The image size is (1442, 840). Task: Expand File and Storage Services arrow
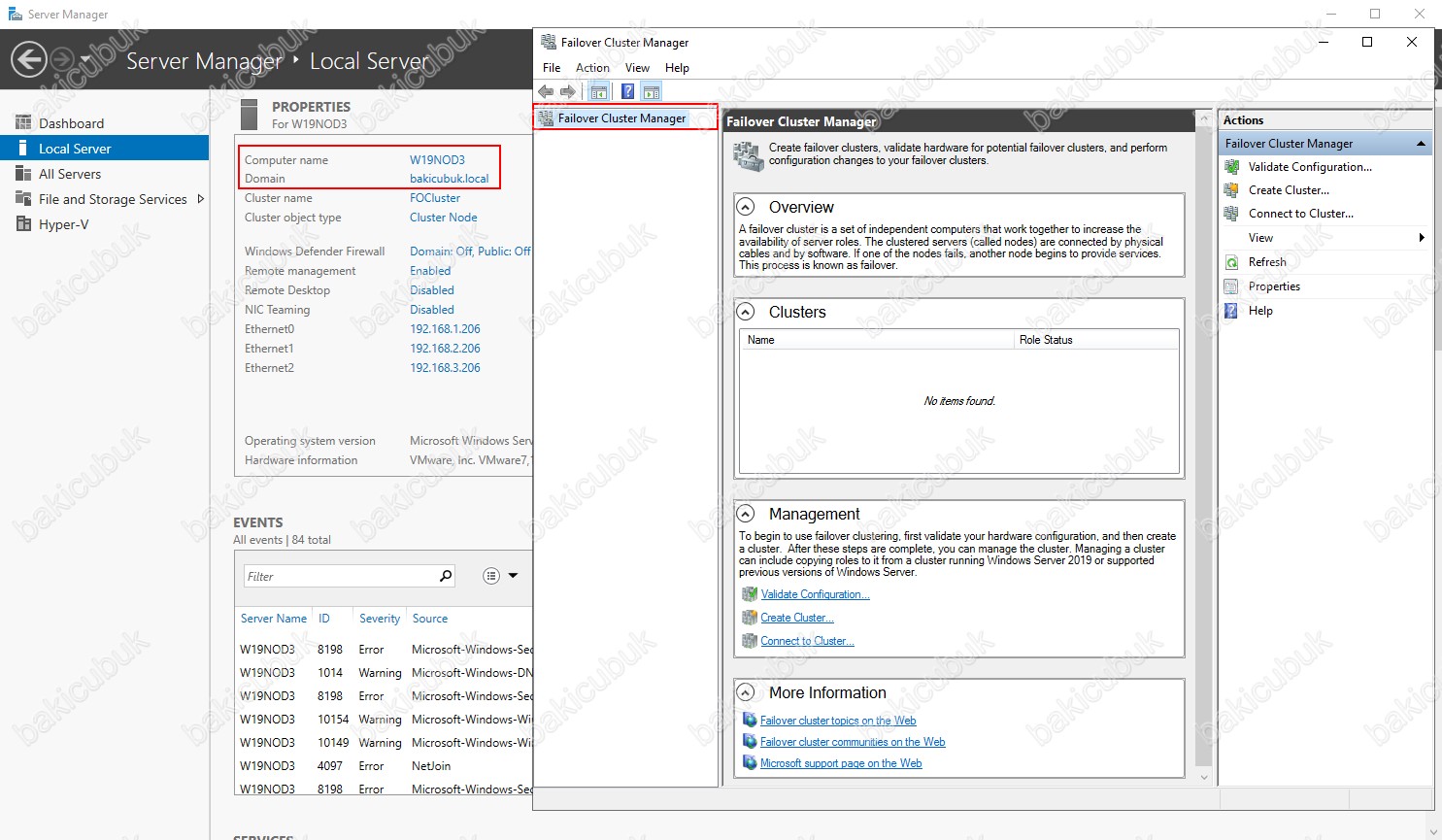[x=201, y=199]
